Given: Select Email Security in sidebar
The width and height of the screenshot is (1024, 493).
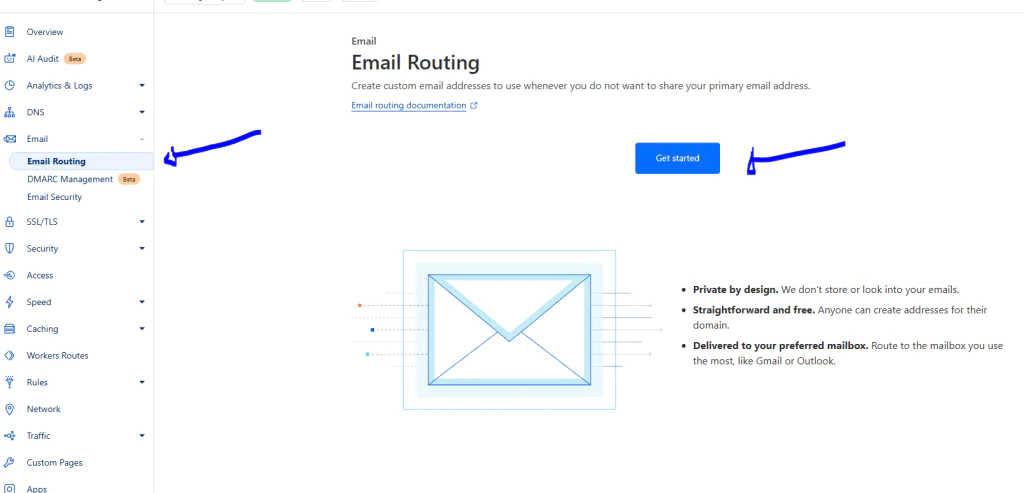Looking at the screenshot, I should 55,197.
